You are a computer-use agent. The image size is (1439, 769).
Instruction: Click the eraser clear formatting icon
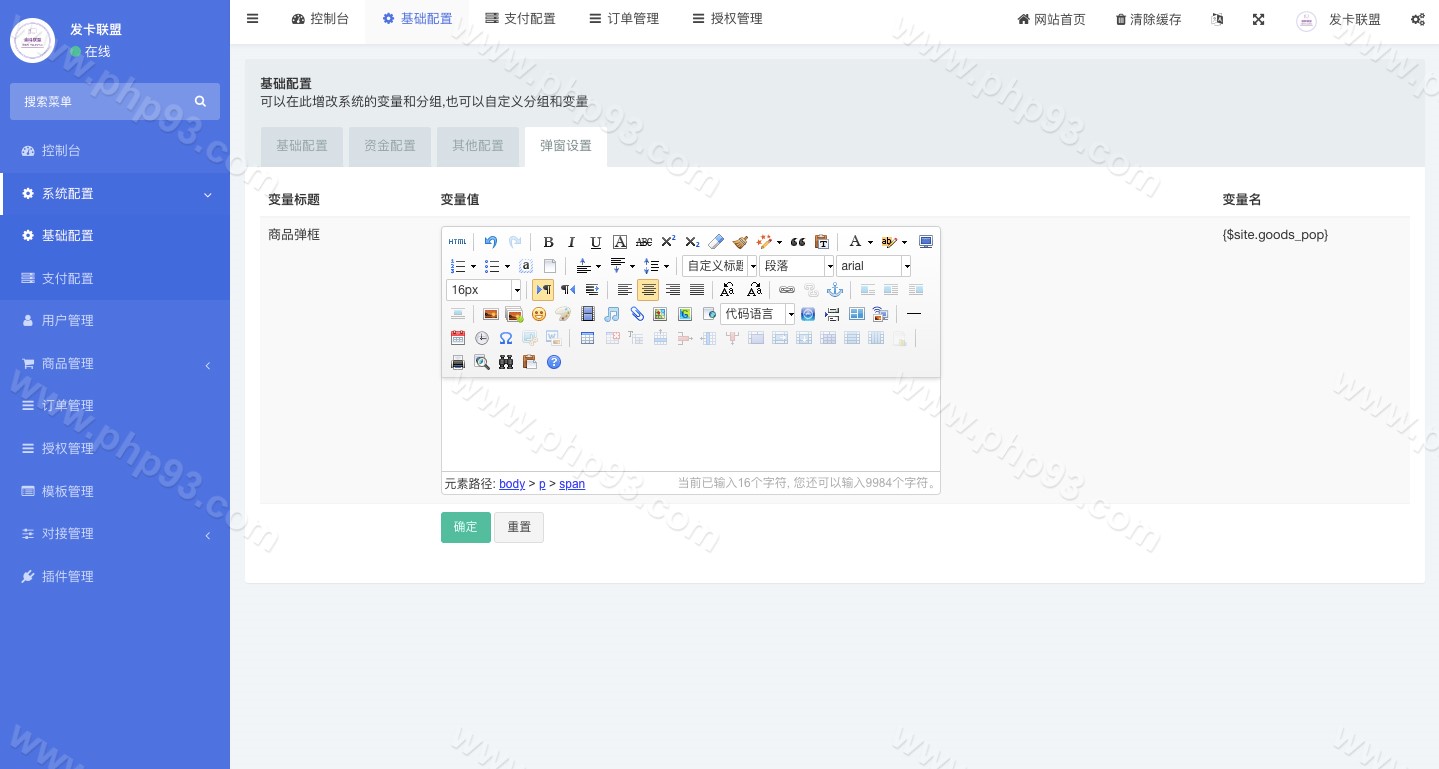point(716,242)
